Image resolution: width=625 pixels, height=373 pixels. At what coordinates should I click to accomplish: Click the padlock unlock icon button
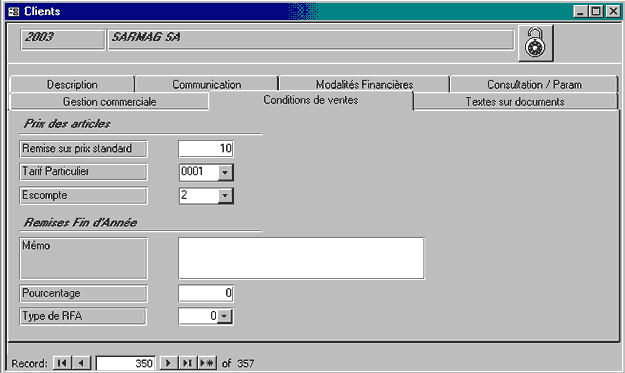tap(535, 43)
